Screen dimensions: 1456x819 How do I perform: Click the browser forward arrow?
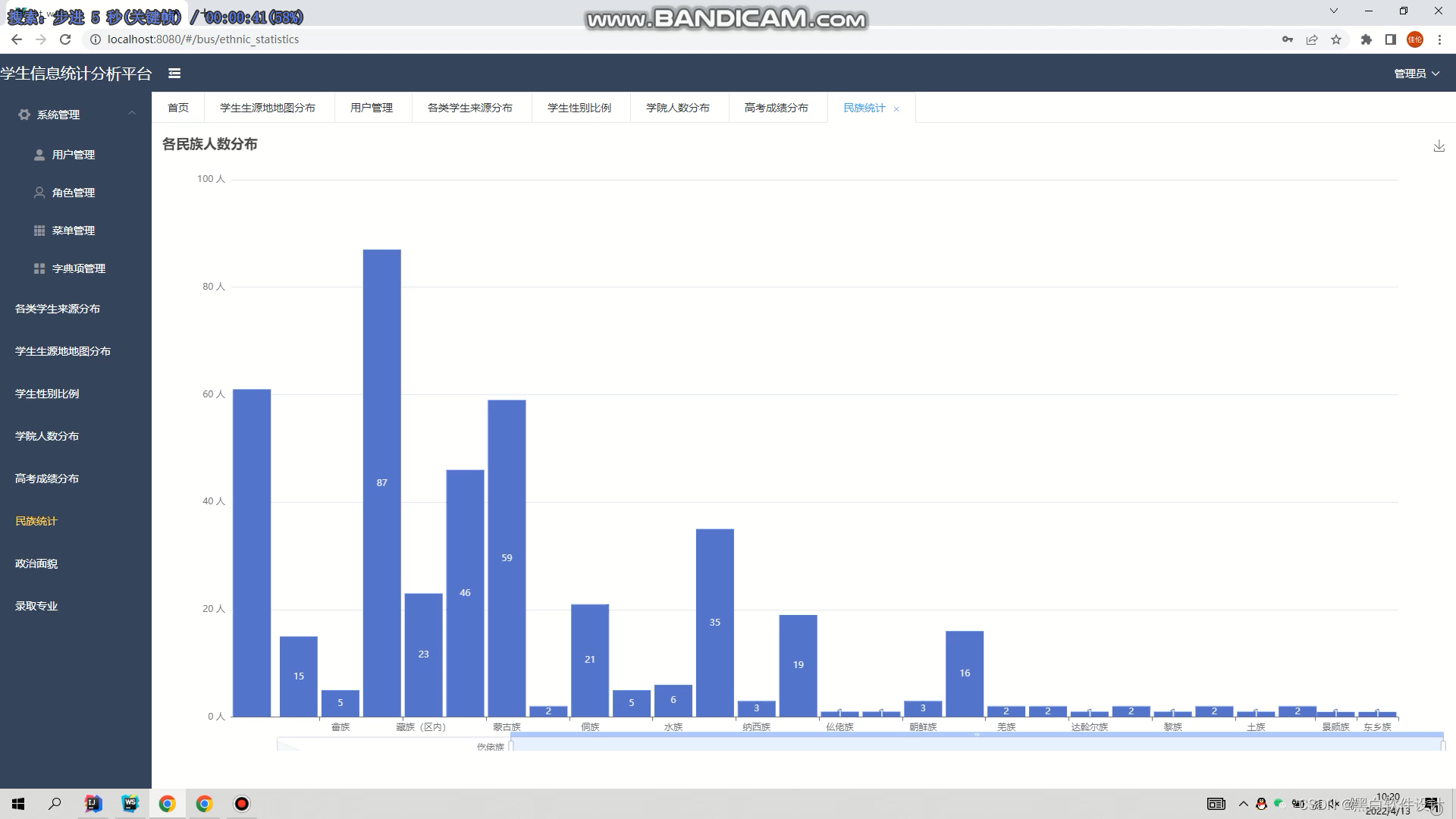click(x=41, y=39)
